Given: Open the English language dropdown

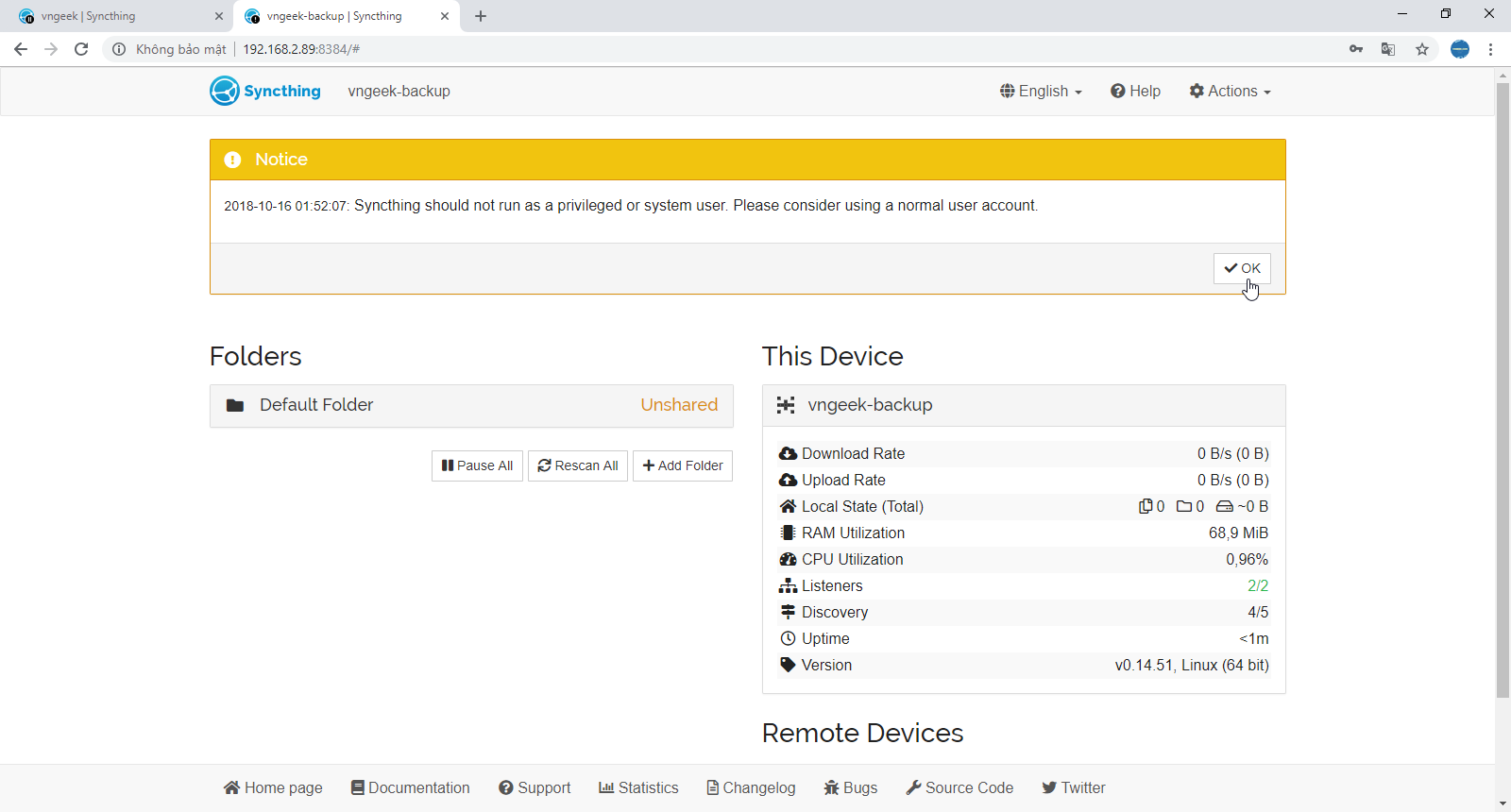Looking at the screenshot, I should click(x=1041, y=91).
